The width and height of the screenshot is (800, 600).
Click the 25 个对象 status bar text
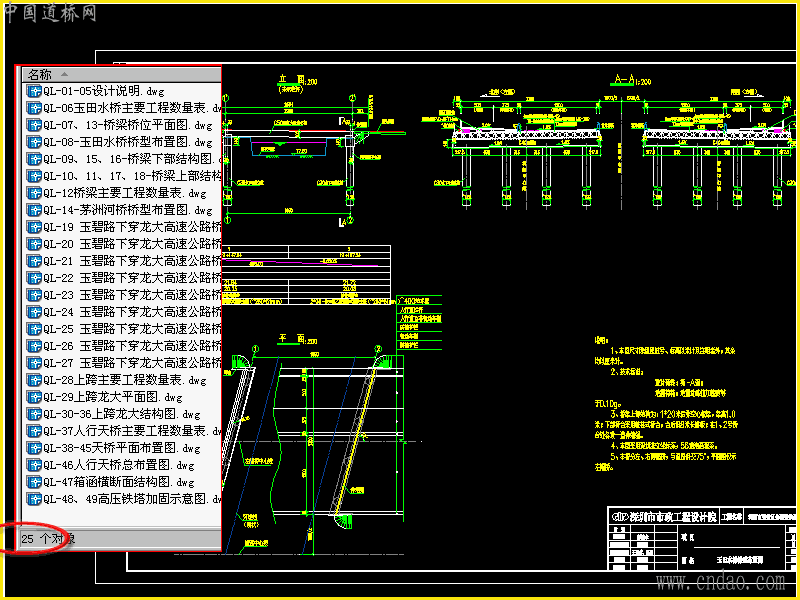(x=48, y=539)
